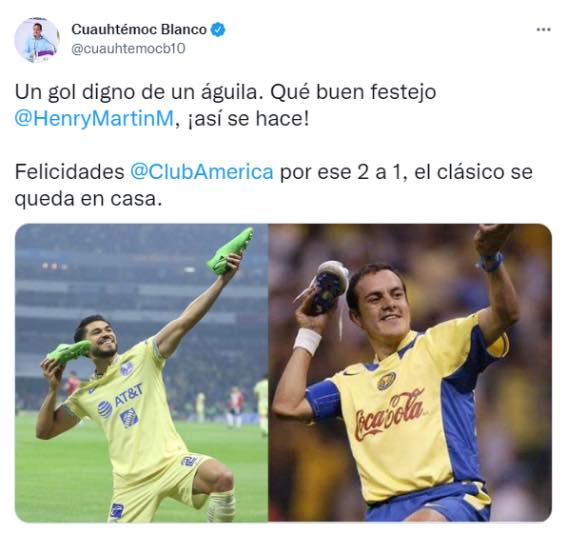Click the club crest on the right jersey
Viewport: 567px width, 534px height.
pyautogui.click(x=387, y=381)
